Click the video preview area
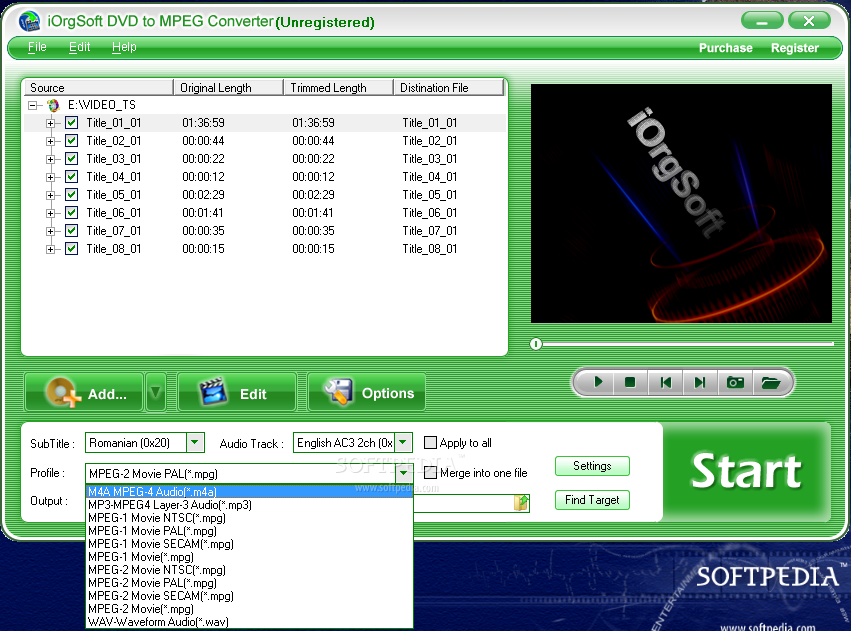This screenshot has height=631, width=851. [x=681, y=203]
